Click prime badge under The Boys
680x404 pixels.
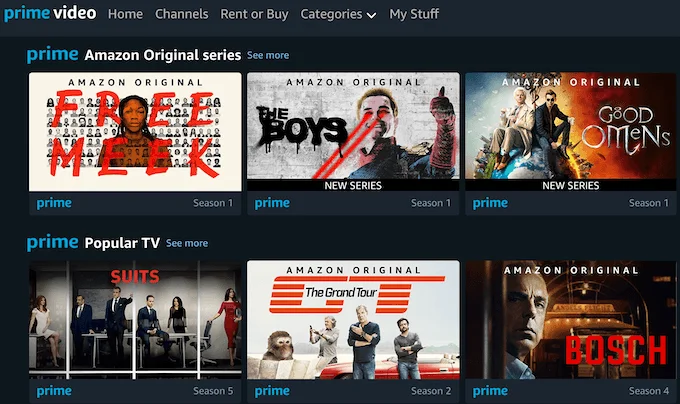click(x=272, y=203)
